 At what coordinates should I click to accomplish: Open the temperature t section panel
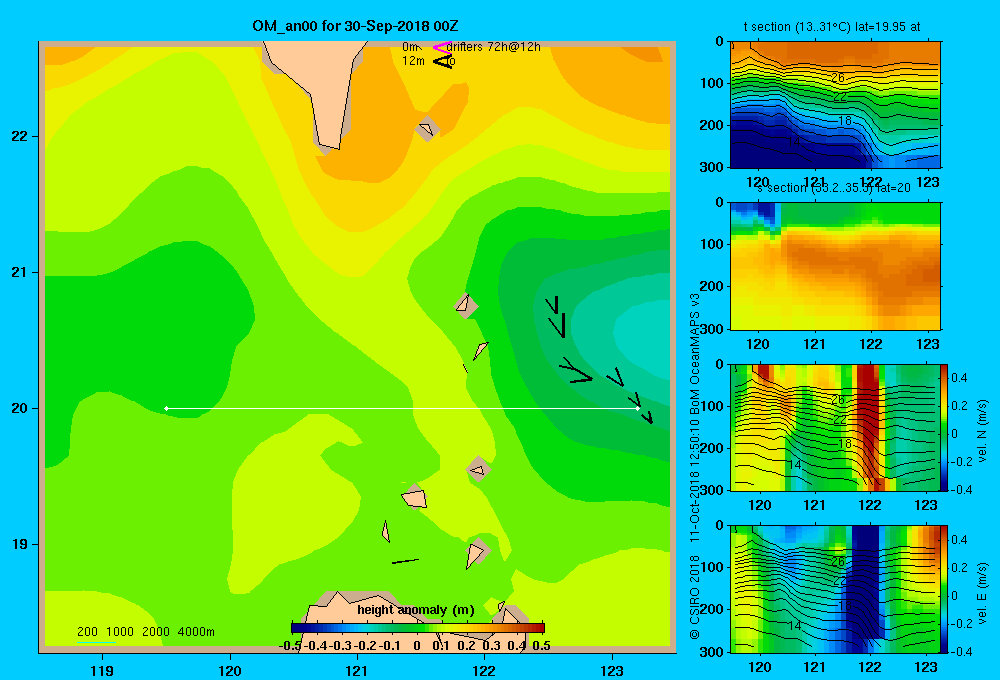[x=835, y=105]
